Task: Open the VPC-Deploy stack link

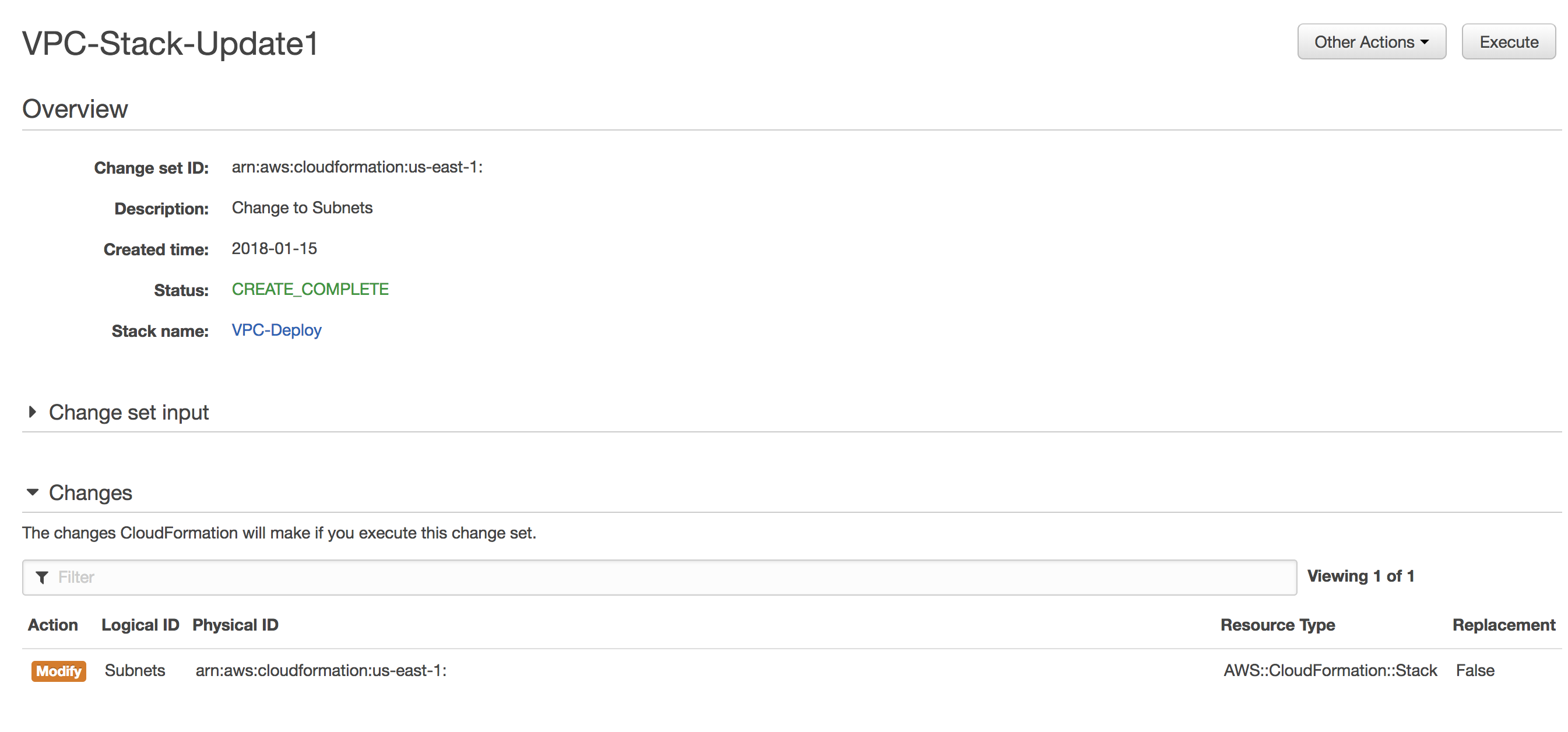Action: [276, 330]
